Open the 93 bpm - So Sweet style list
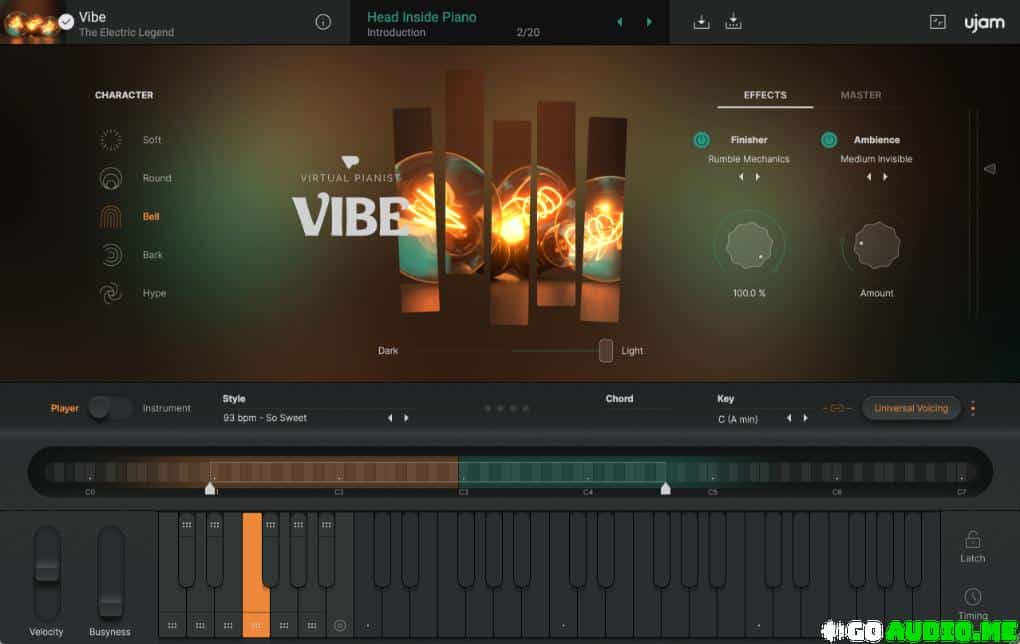The height and width of the screenshot is (644, 1020). click(265, 418)
